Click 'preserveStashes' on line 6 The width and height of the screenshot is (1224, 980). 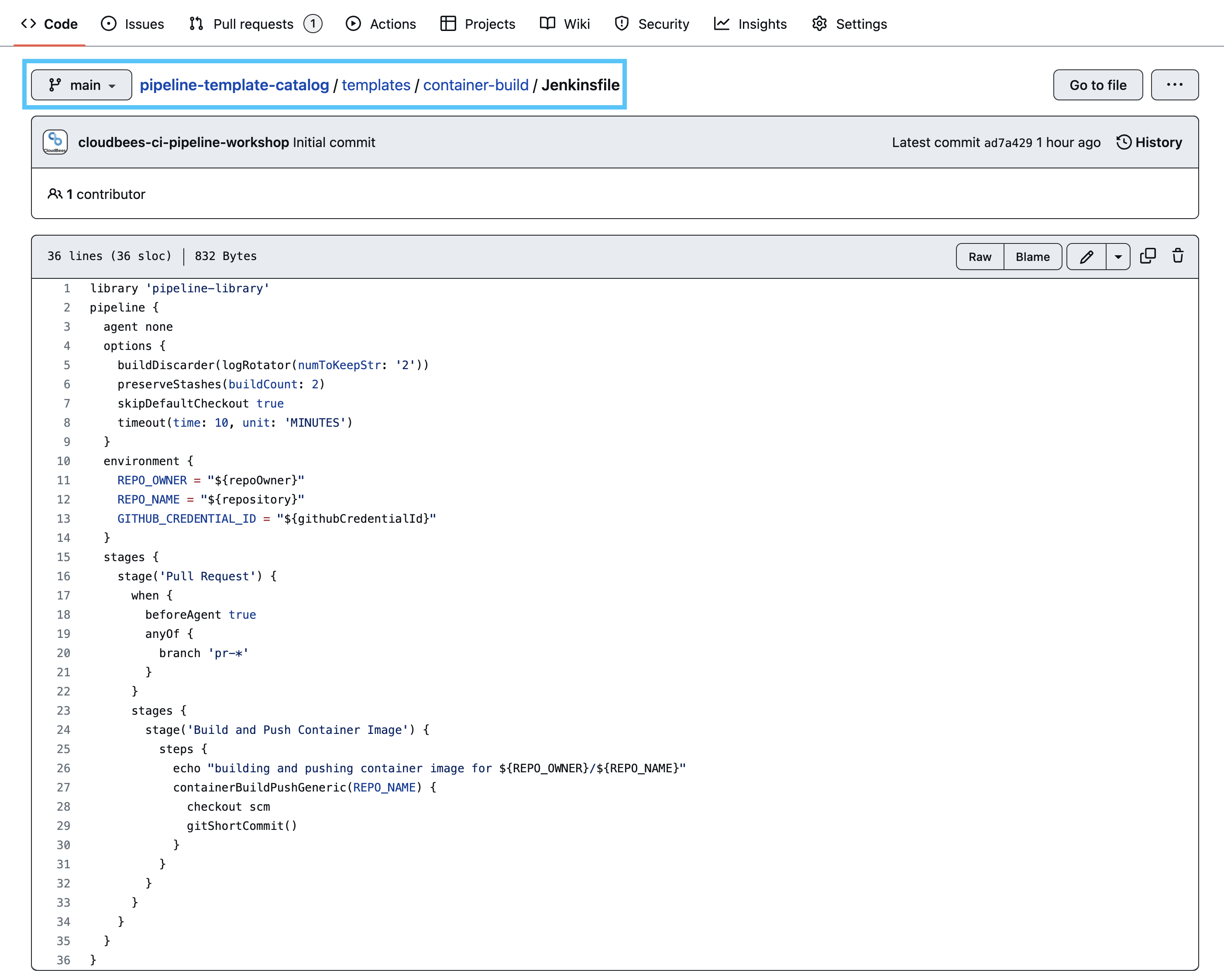tap(169, 384)
